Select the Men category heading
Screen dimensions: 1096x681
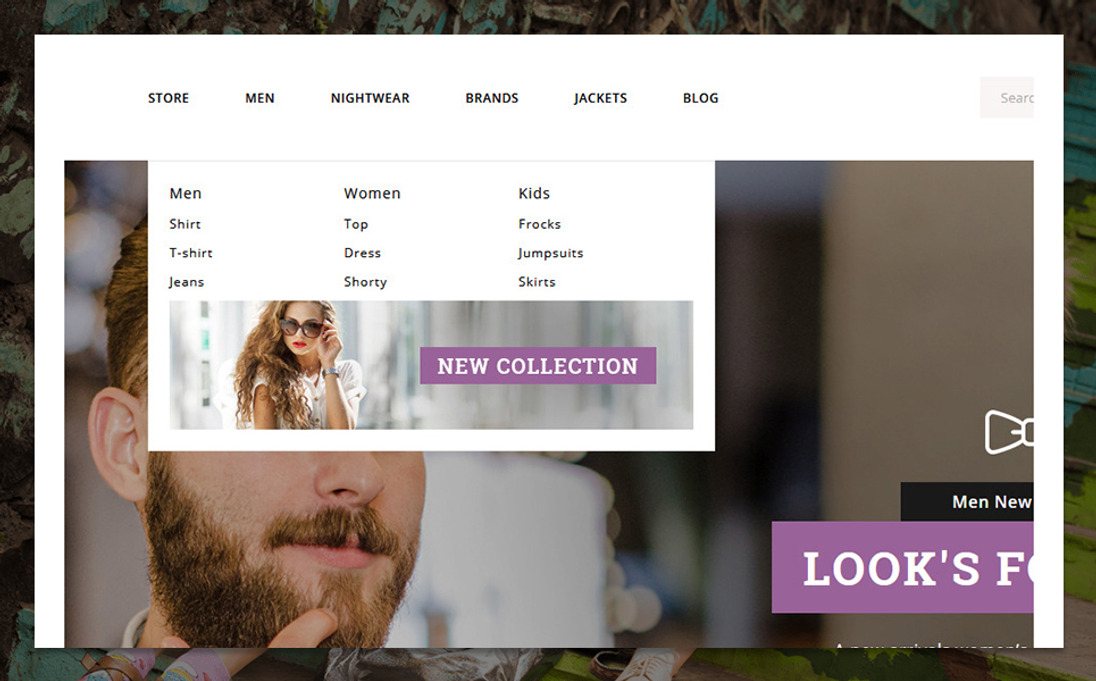[x=185, y=193]
